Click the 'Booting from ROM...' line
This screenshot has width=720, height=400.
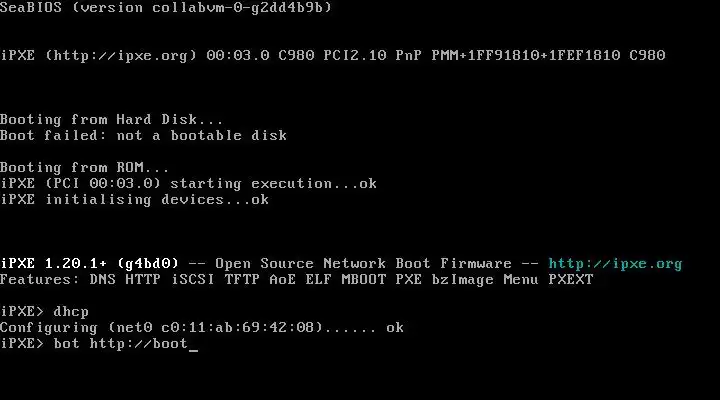click(x=85, y=168)
